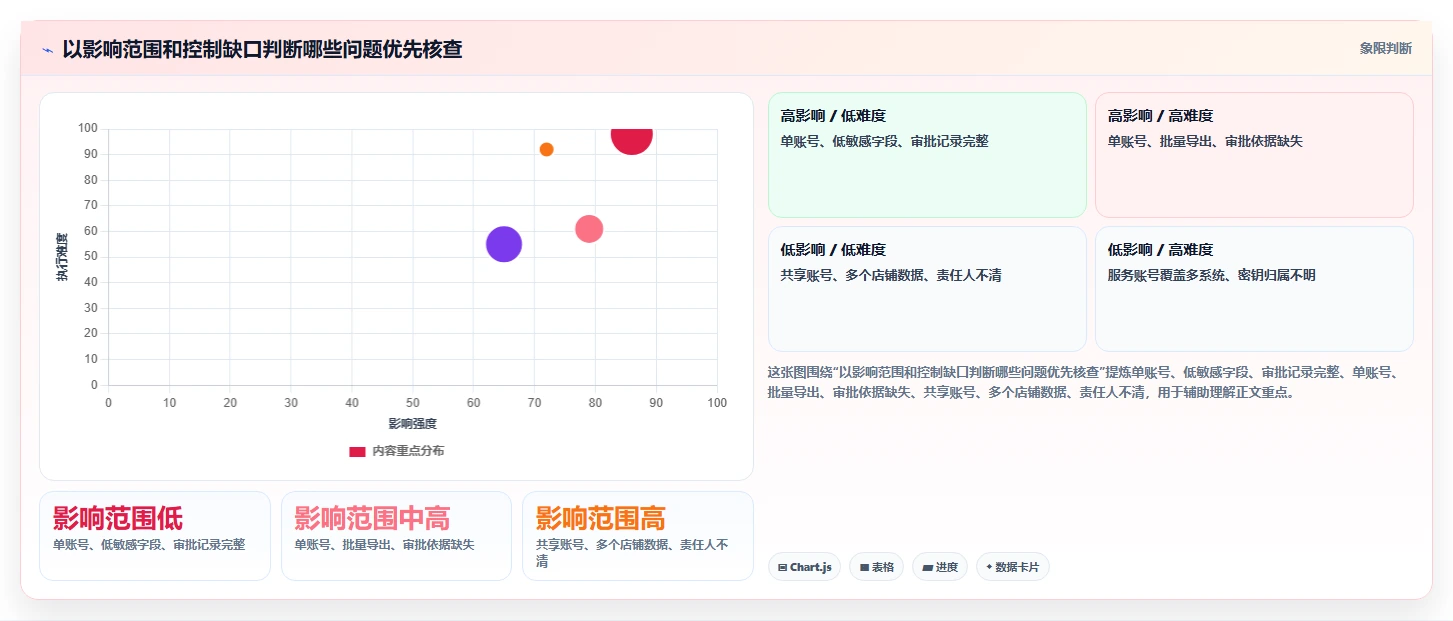Open the 低影响 / 高难度 quadrant card
The height and width of the screenshot is (621, 1453).
1254,289
